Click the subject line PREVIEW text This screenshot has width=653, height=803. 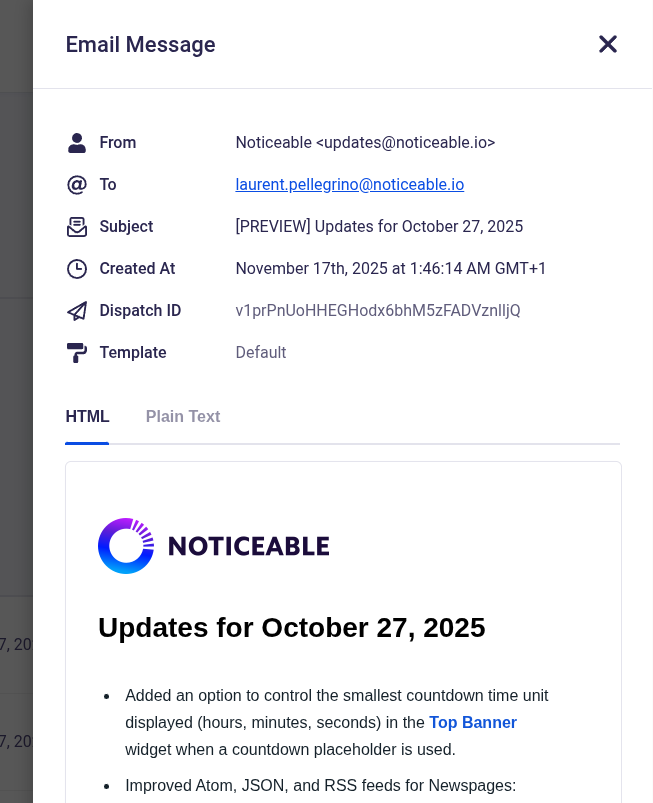[272, 227]
